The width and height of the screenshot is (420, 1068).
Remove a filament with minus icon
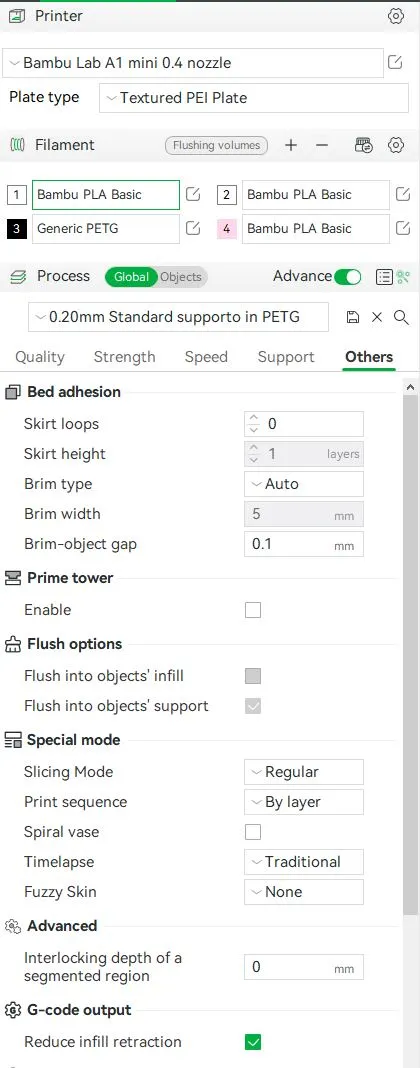[322, 145]
